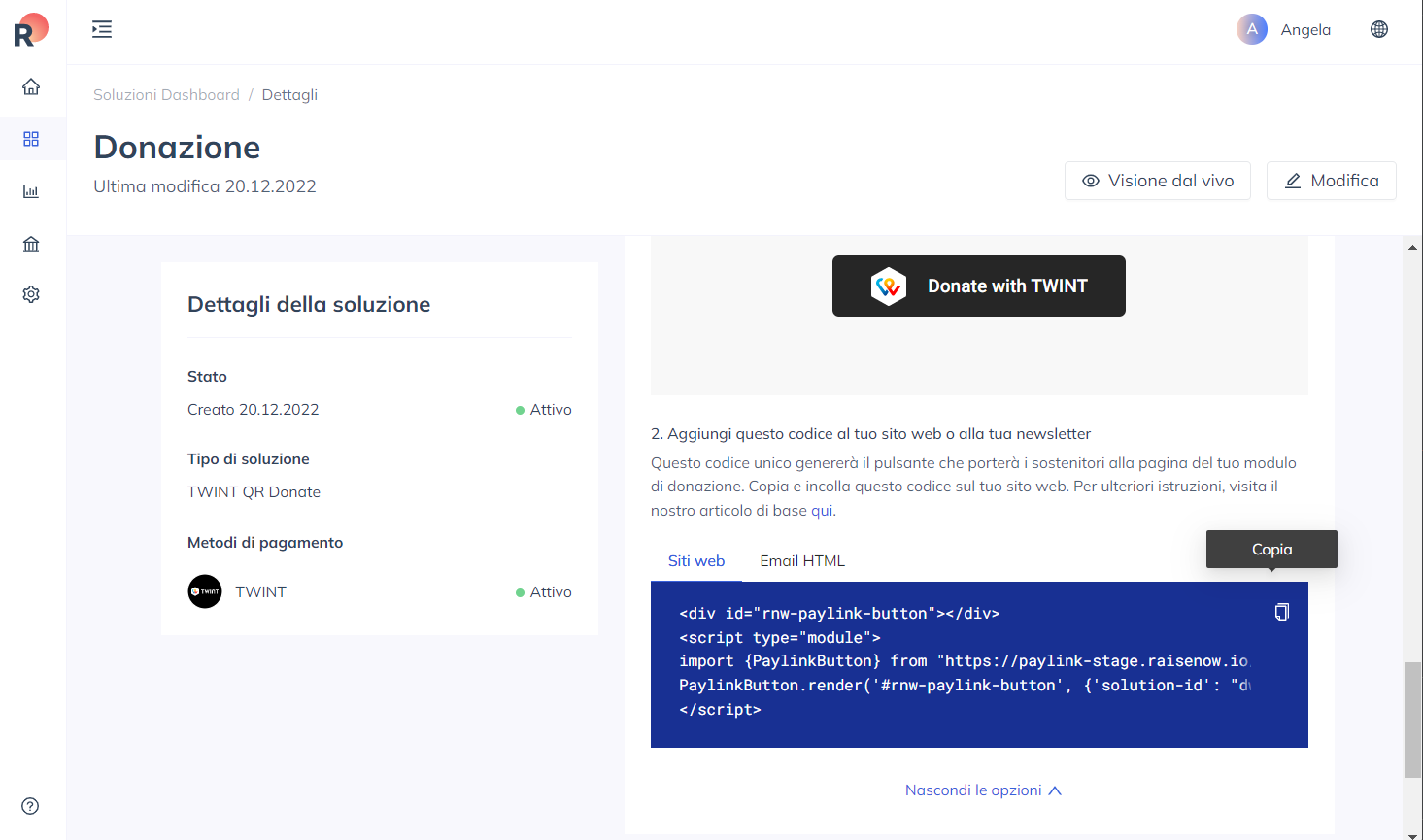Collapse with Nascondi le opzioni
1423x840 pixels.
(x=983, y=790)
